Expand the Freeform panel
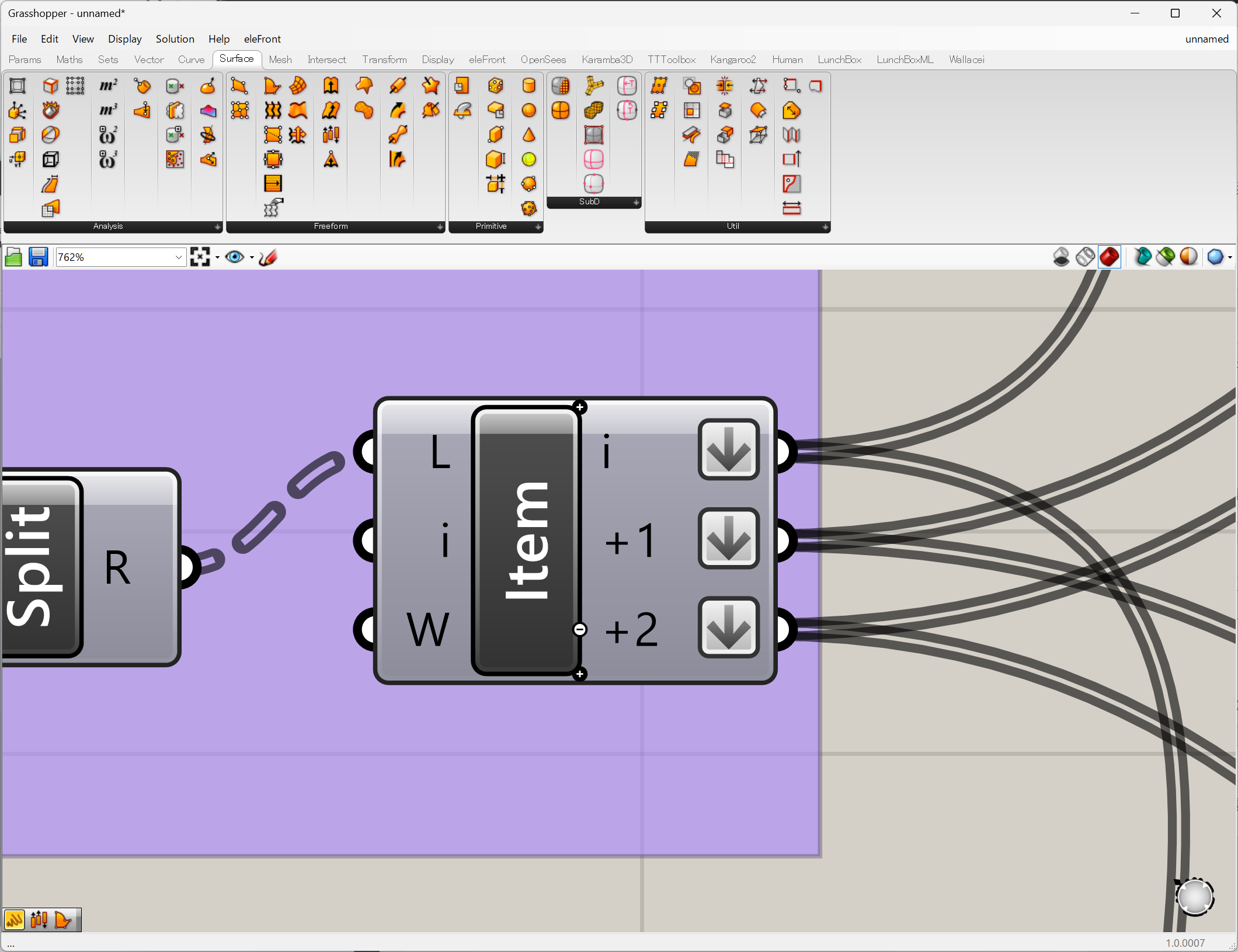 (440, 227)
